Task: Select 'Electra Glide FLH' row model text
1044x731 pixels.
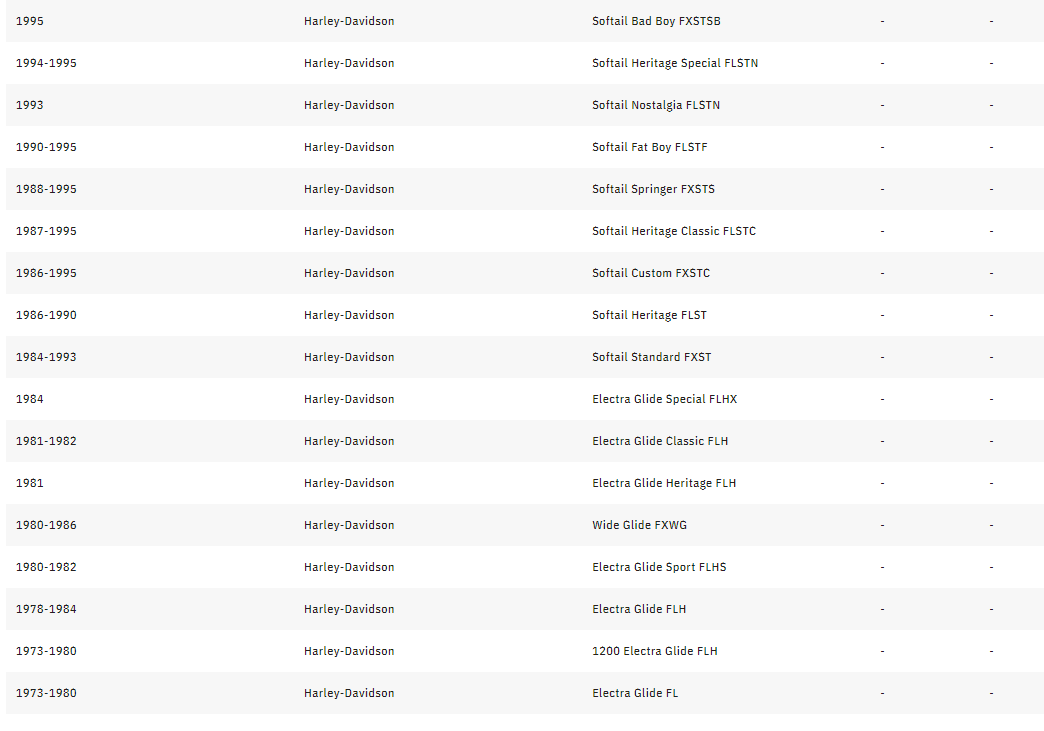Action: click(x=639, y=609)
